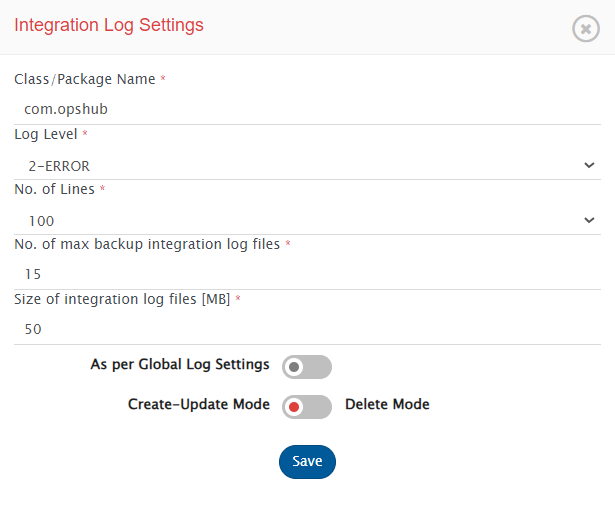
Task: Click the As per Global Log Settings label
Action: pyautogui.click(x=180, y=365)
